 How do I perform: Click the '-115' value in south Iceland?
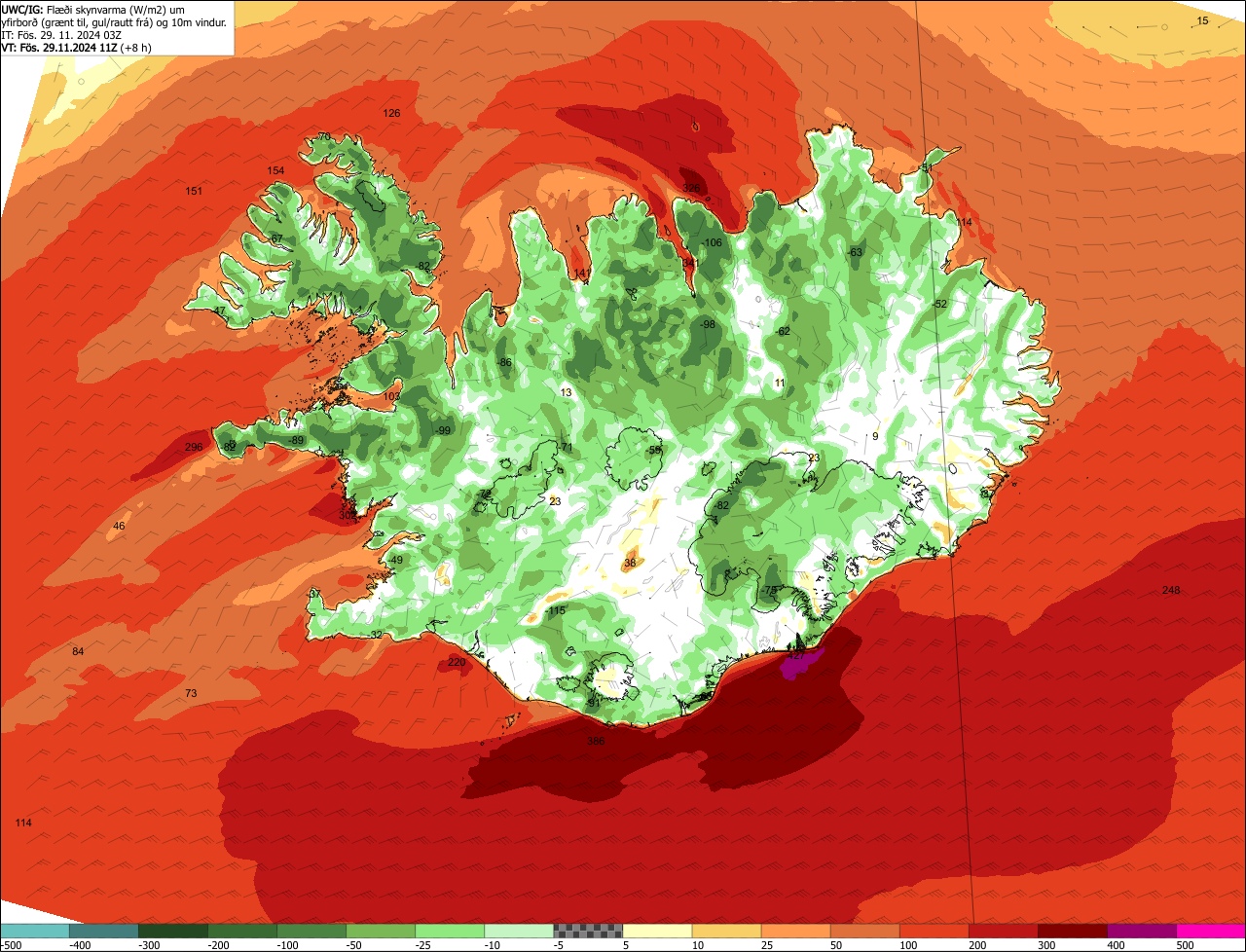555,610
